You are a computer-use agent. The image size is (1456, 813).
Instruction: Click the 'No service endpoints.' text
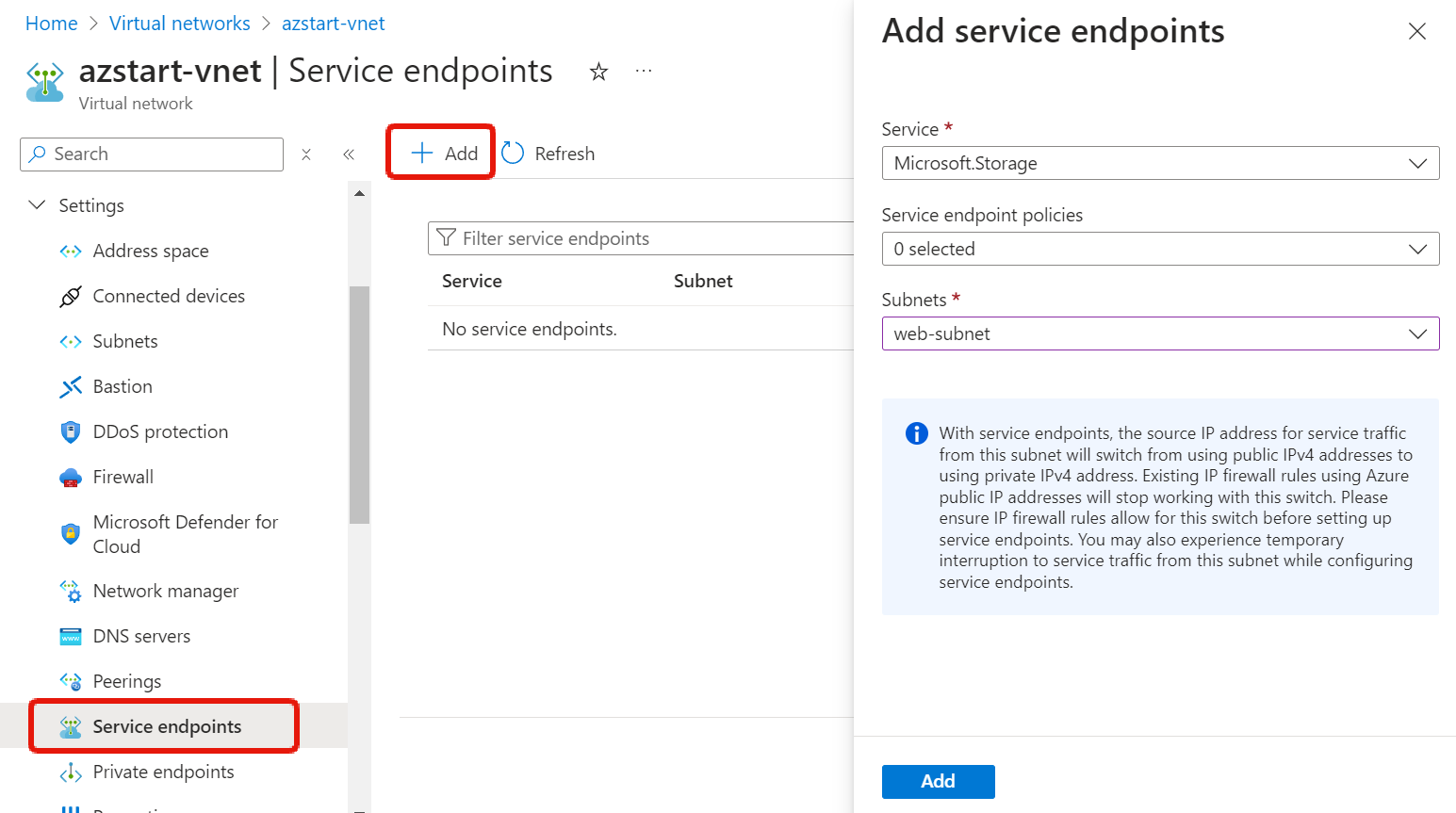tap(530, 329)
